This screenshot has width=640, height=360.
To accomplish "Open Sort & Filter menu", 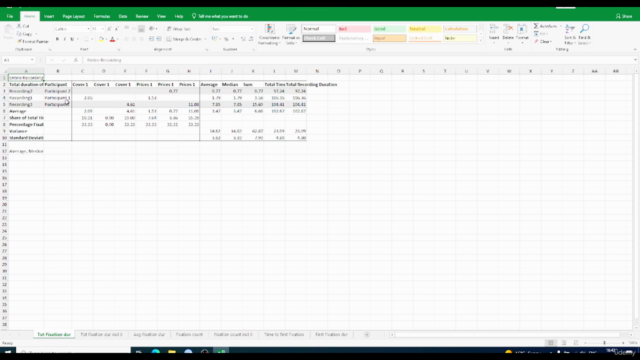I will pyautogui.click(x=570, y=34).
